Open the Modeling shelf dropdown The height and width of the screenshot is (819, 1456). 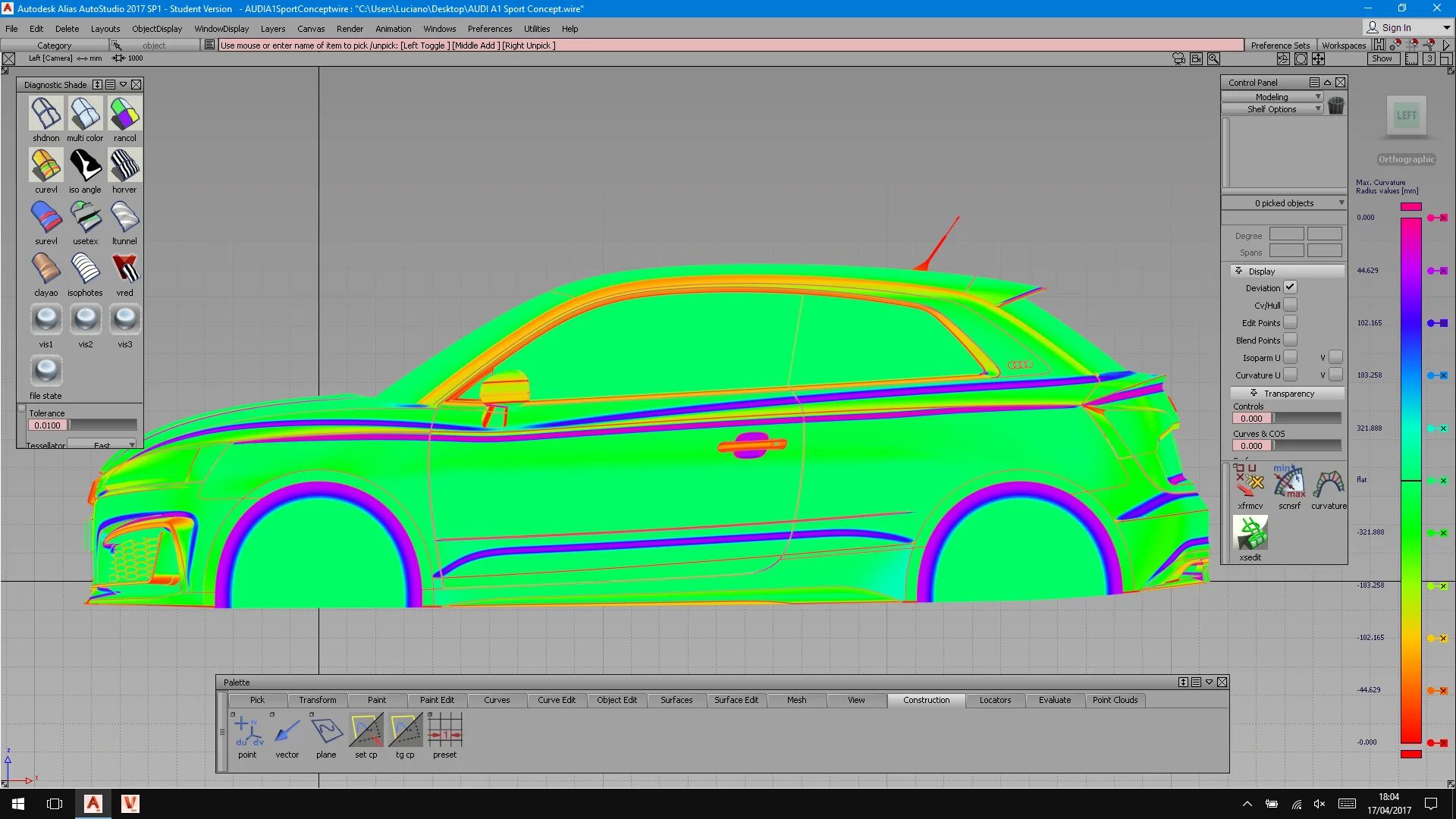pyautogui.click(x=1272, y=96)
